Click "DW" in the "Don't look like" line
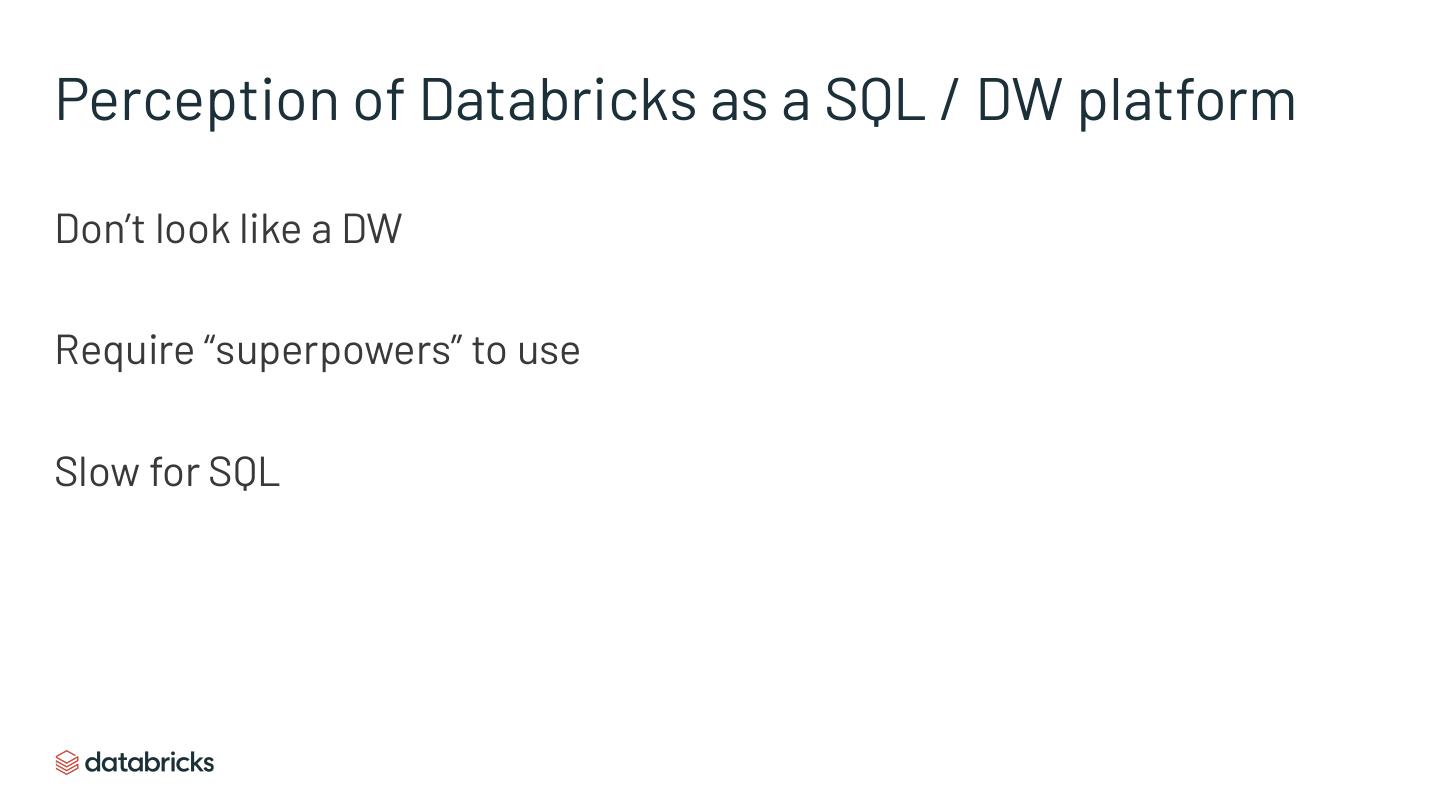Screen dimensions: 1440x810 pyautogui.click(x=372, y=229)
